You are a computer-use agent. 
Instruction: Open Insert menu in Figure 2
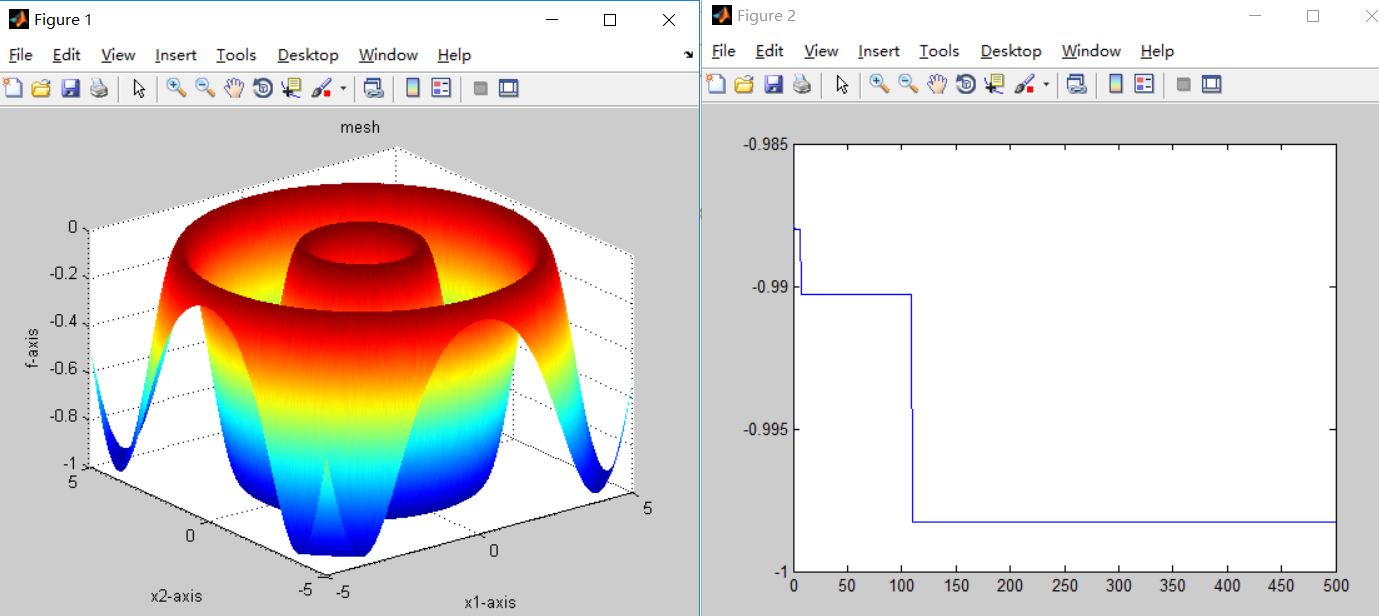[x=878, y=51]
